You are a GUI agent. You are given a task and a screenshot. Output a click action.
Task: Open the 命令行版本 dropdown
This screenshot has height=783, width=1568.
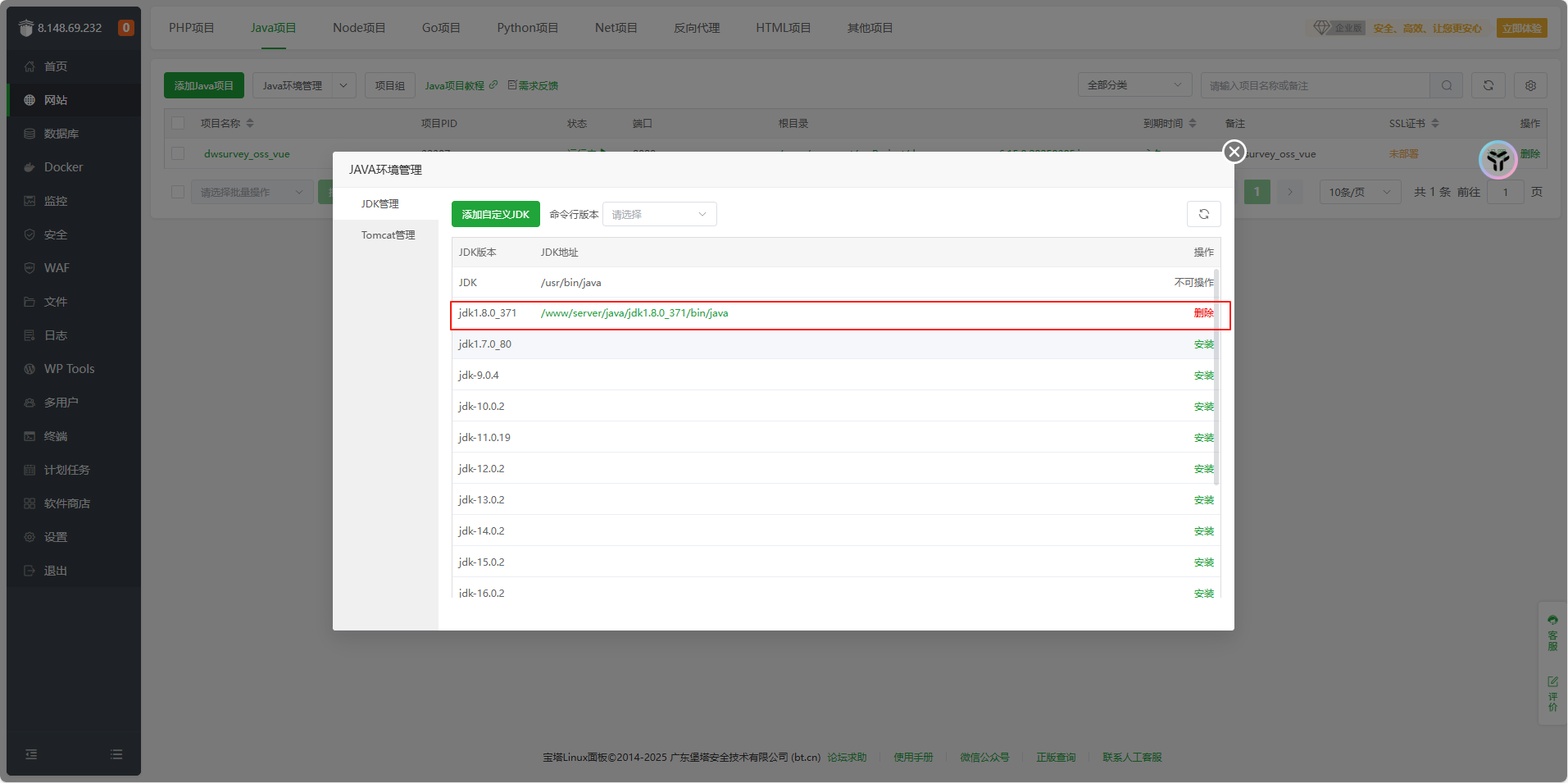[x=659, y=214]
